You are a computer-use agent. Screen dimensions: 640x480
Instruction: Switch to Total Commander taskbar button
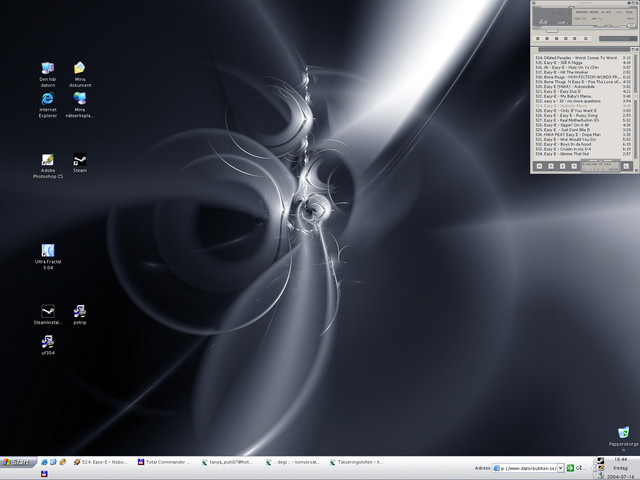166,463
